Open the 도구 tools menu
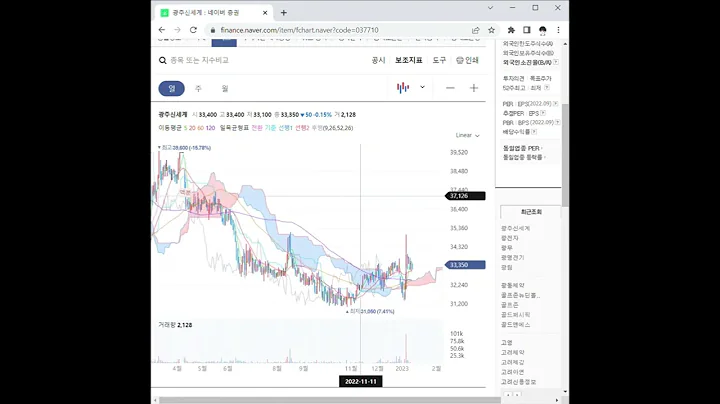The image size is (720, 404). click(439, 60)
